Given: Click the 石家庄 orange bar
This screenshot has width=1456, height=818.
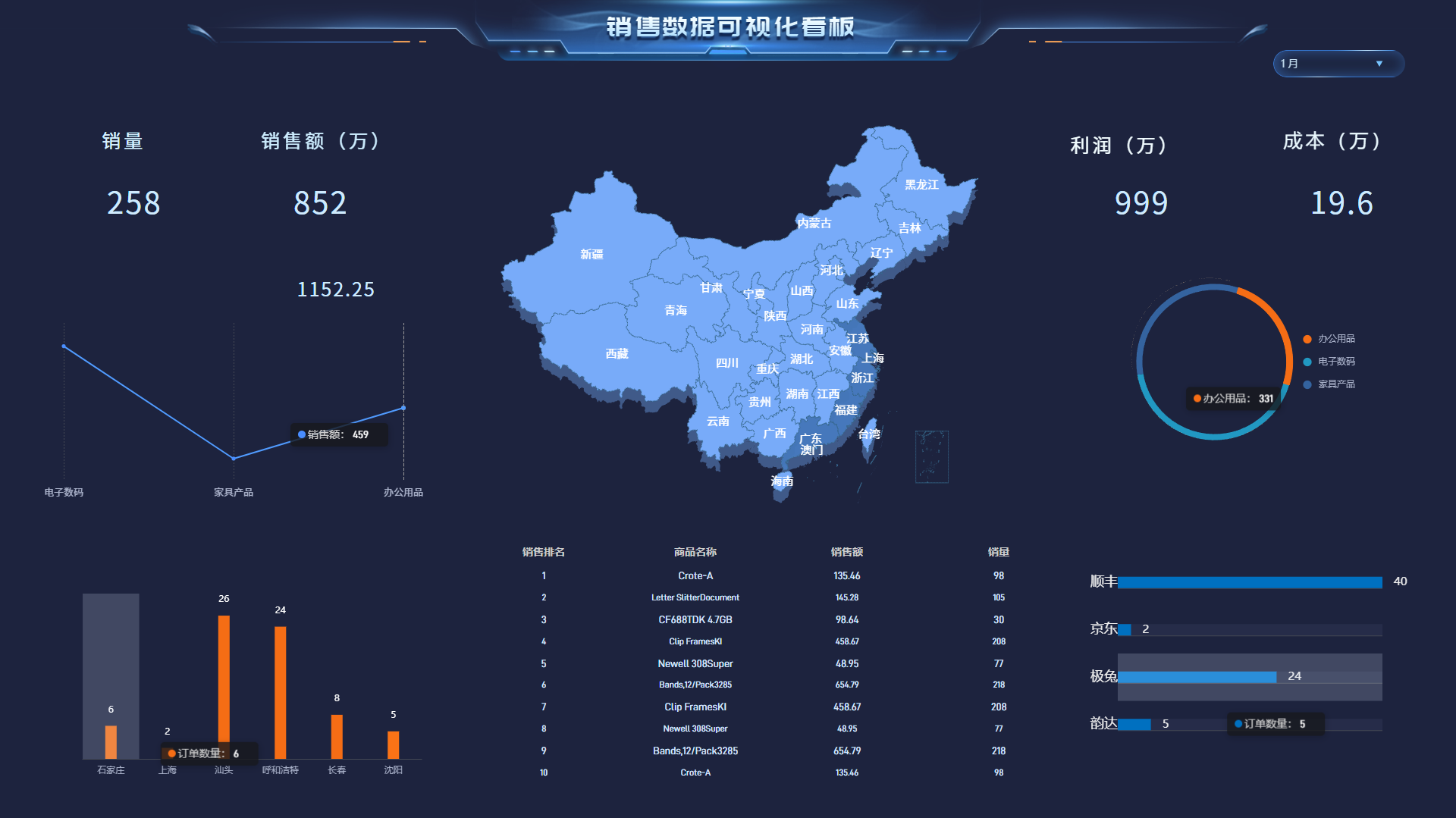Looking at the screenshot, I should point(111,742).
